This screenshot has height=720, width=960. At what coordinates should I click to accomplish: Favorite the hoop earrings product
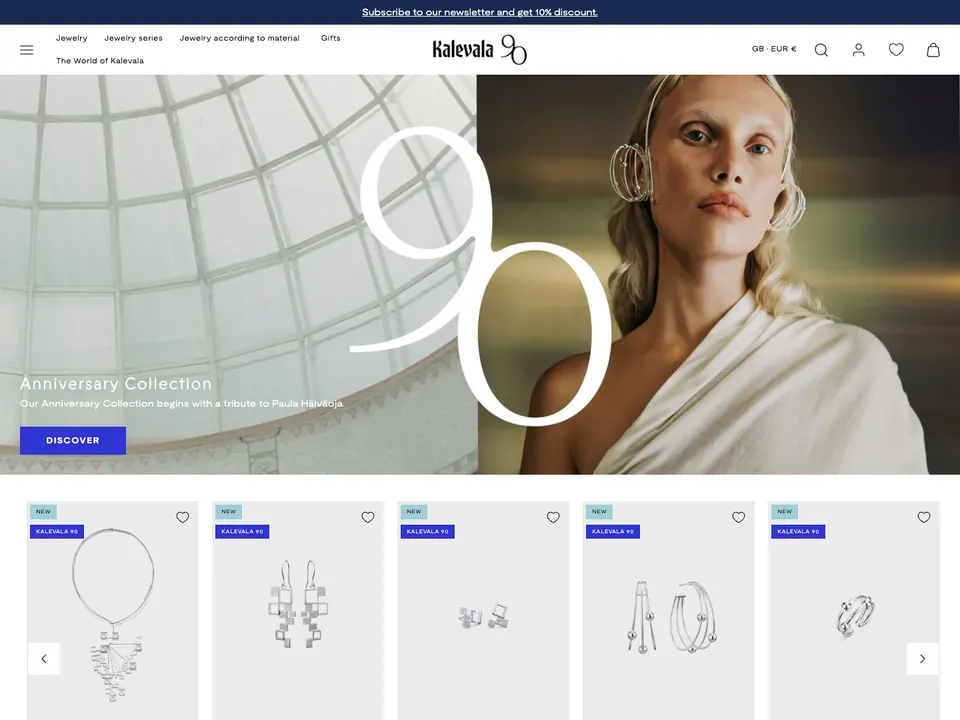tap(739, 517)
